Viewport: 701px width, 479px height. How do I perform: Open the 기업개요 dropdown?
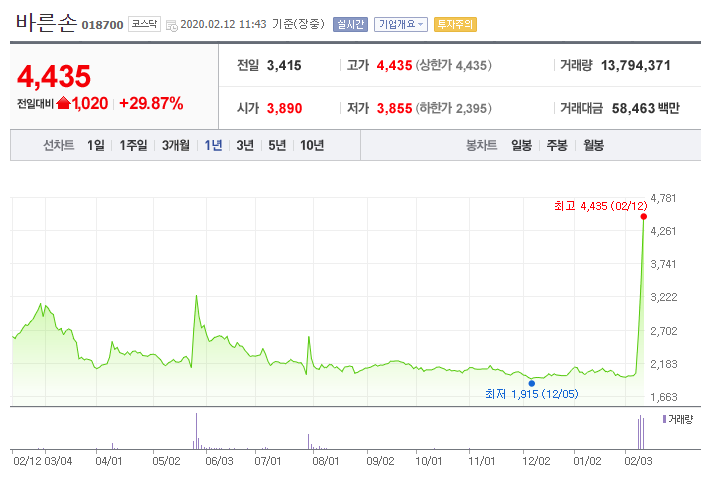[401, 24]
